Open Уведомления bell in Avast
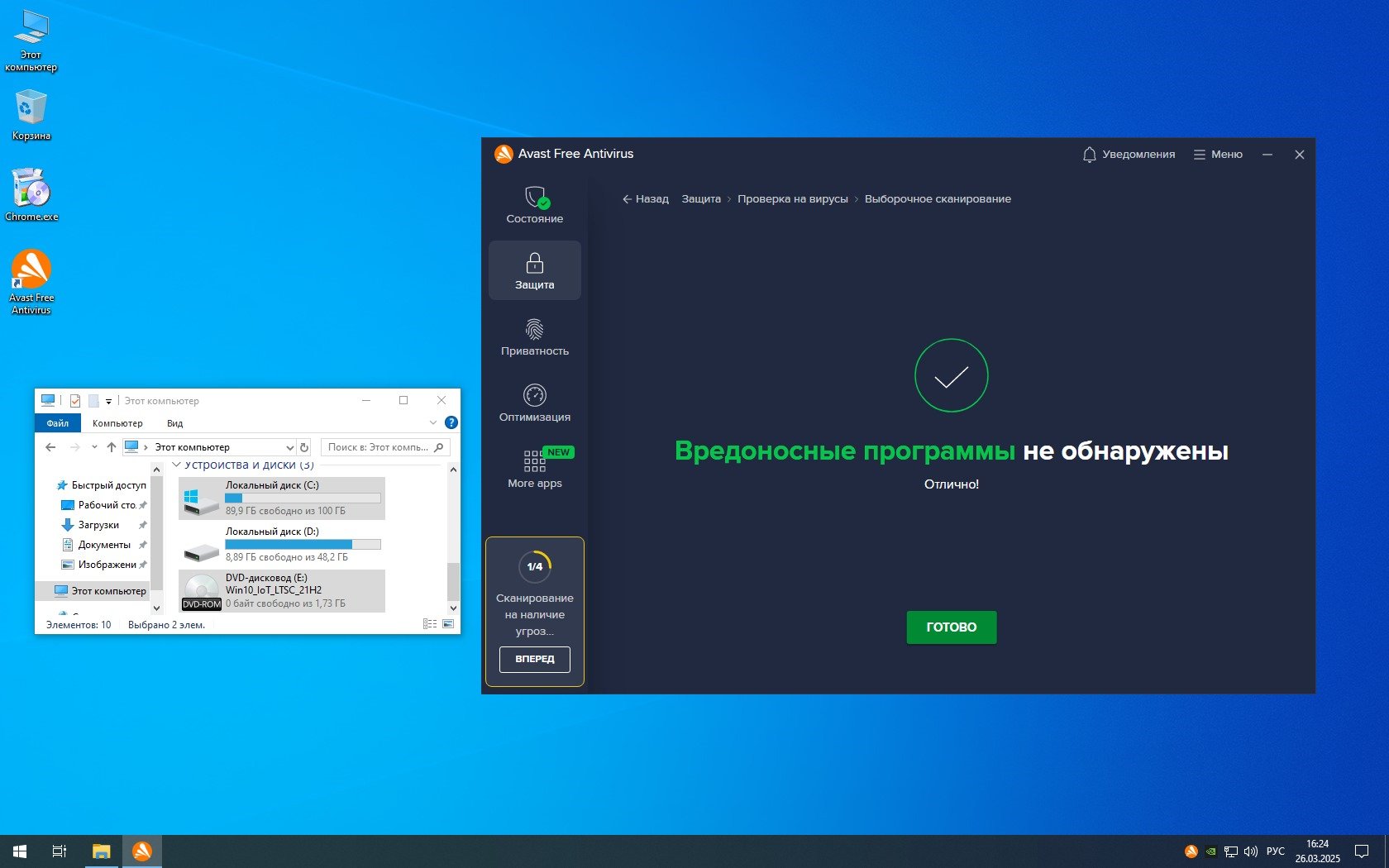The image size is (1389, 868). point(1129,155)
